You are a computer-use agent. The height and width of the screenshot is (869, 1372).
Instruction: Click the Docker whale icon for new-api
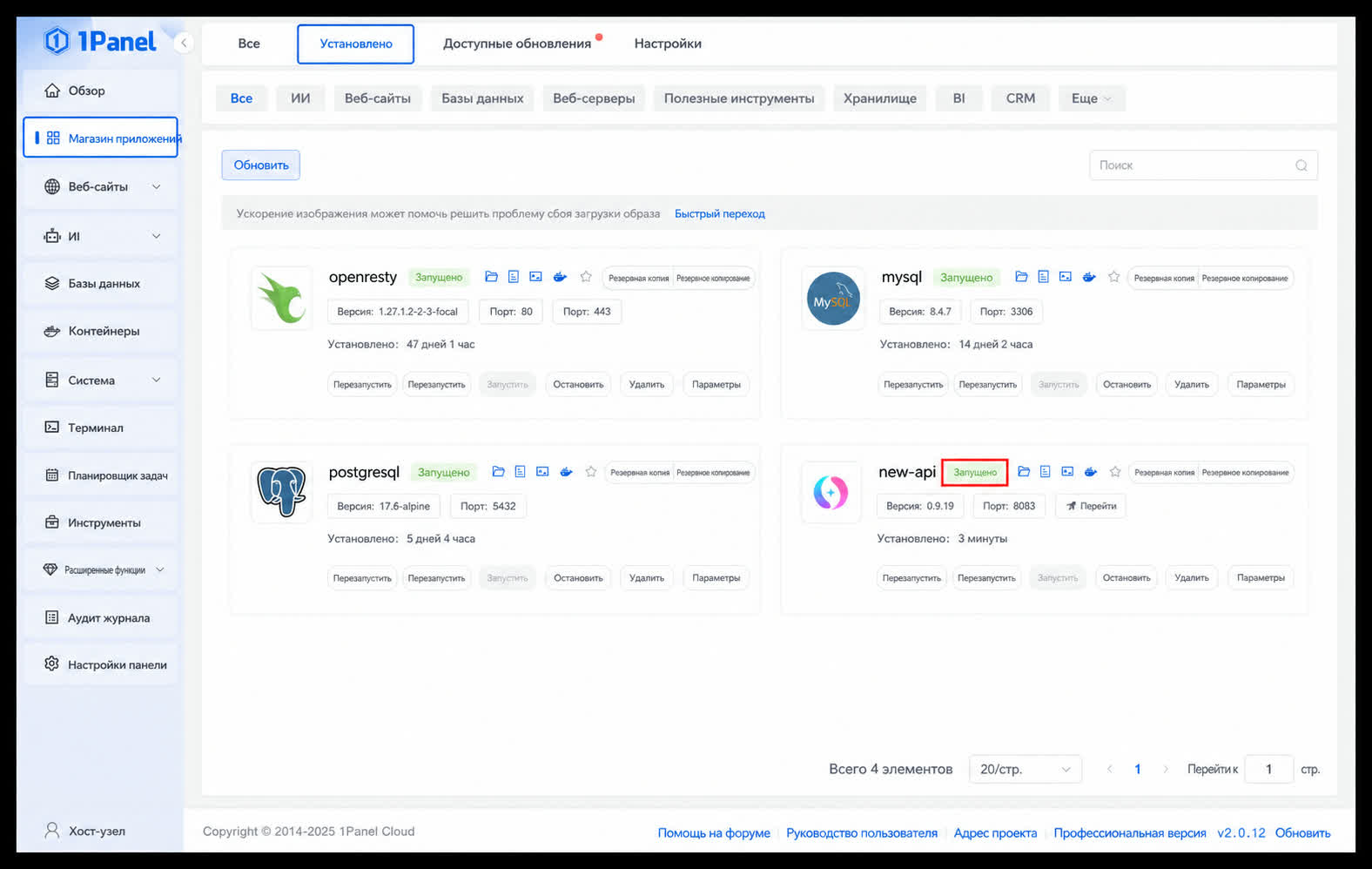(x=1091, y=472)
